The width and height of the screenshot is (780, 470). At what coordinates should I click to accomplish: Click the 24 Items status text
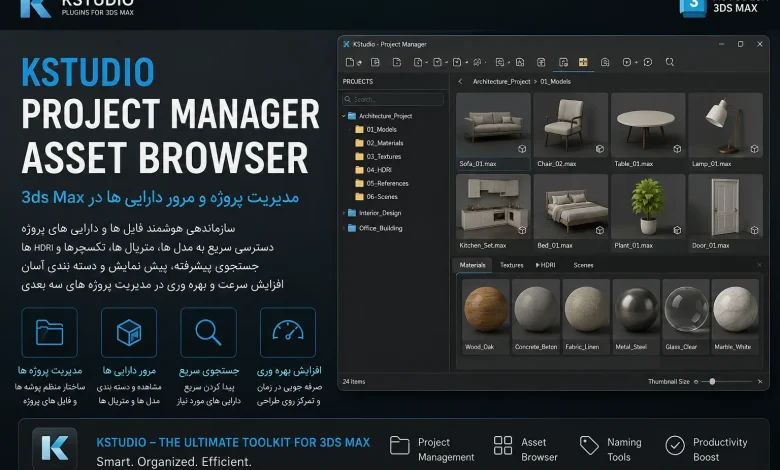[354, 381]
